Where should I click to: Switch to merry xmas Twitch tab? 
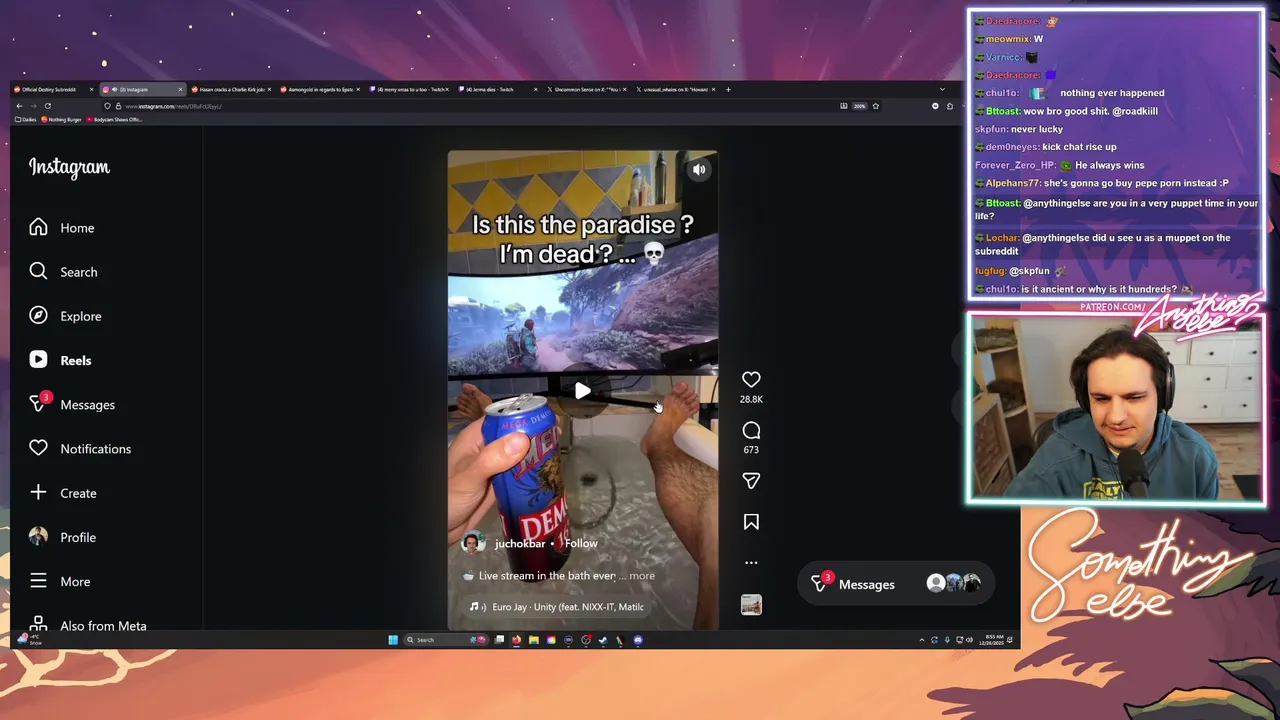coord(409,90)
